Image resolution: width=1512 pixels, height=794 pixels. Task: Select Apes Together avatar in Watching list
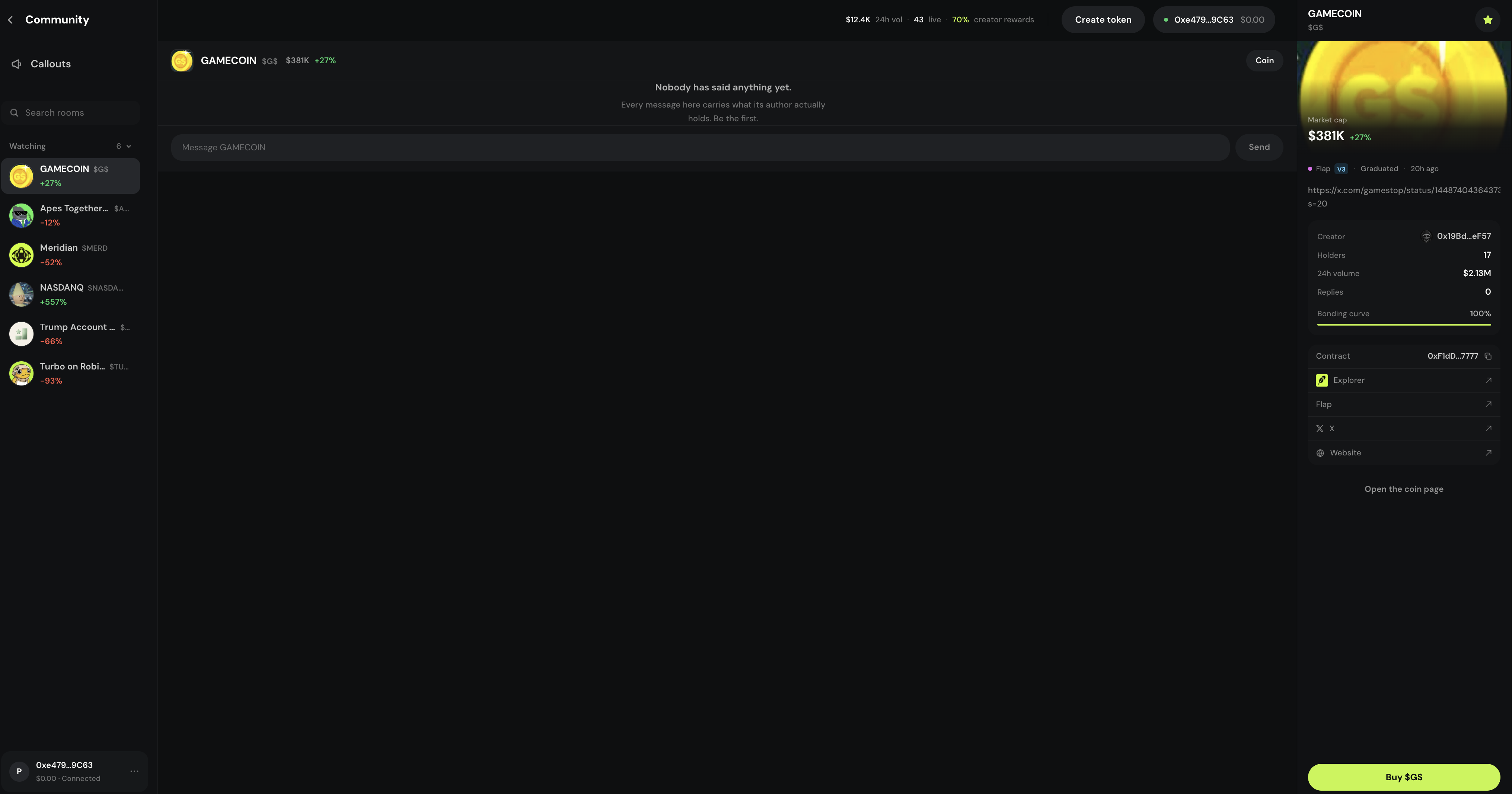click(21, 215)
